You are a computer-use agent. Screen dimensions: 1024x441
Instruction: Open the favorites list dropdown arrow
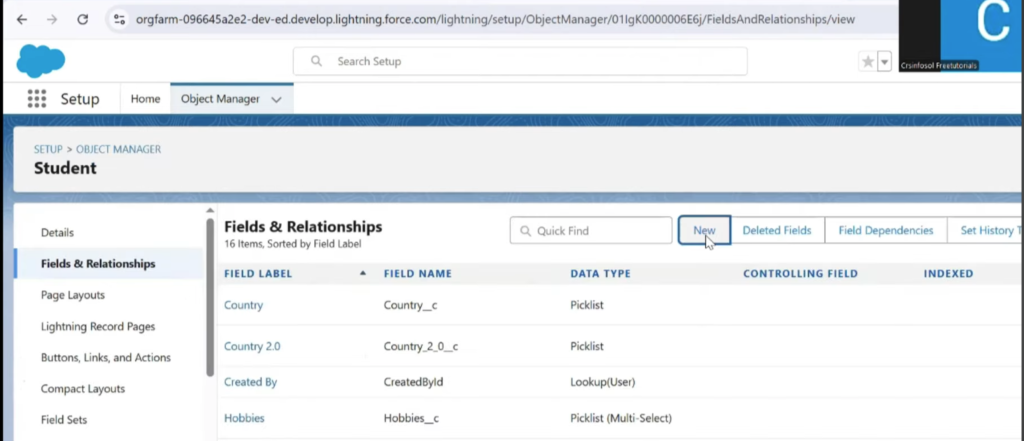pyautogui.click(x=884, y=62)
